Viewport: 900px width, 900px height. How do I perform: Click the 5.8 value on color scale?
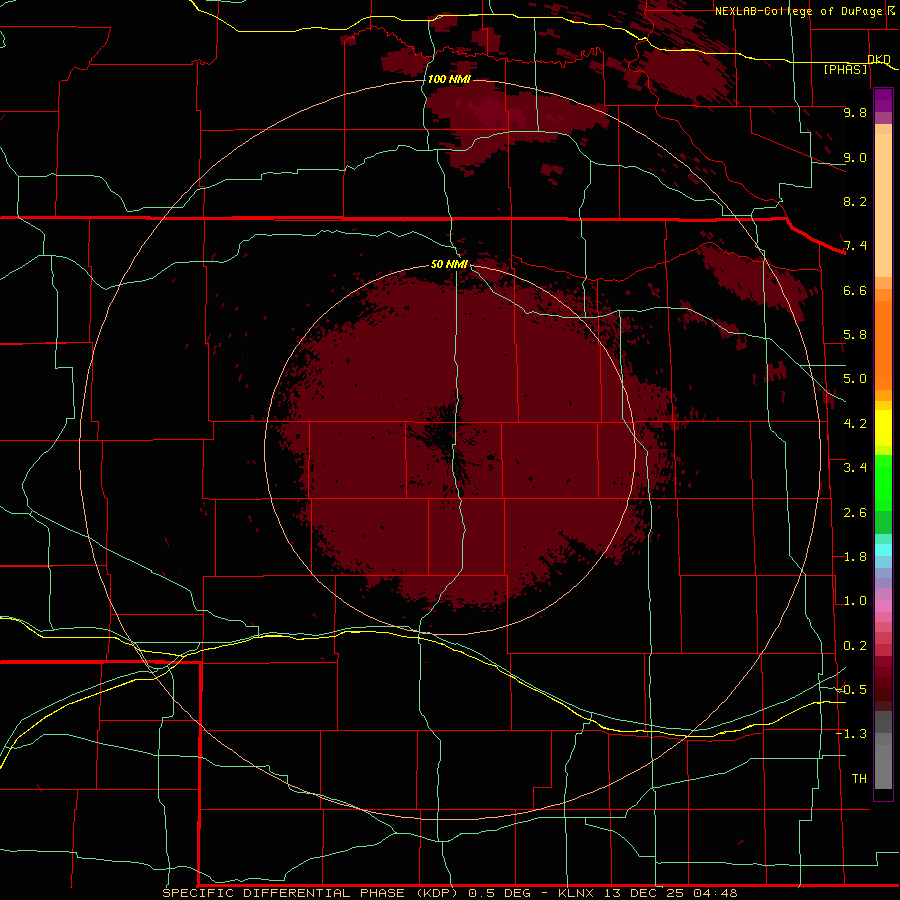pyautogui.click(x=855, y=335)
